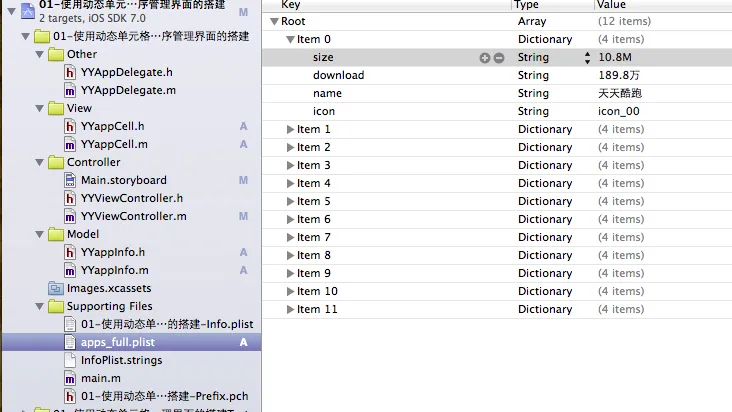The width and height of the screenshot is (732, 412).
Task: Click the minus icon on the size row
Action: click(499, 57)
